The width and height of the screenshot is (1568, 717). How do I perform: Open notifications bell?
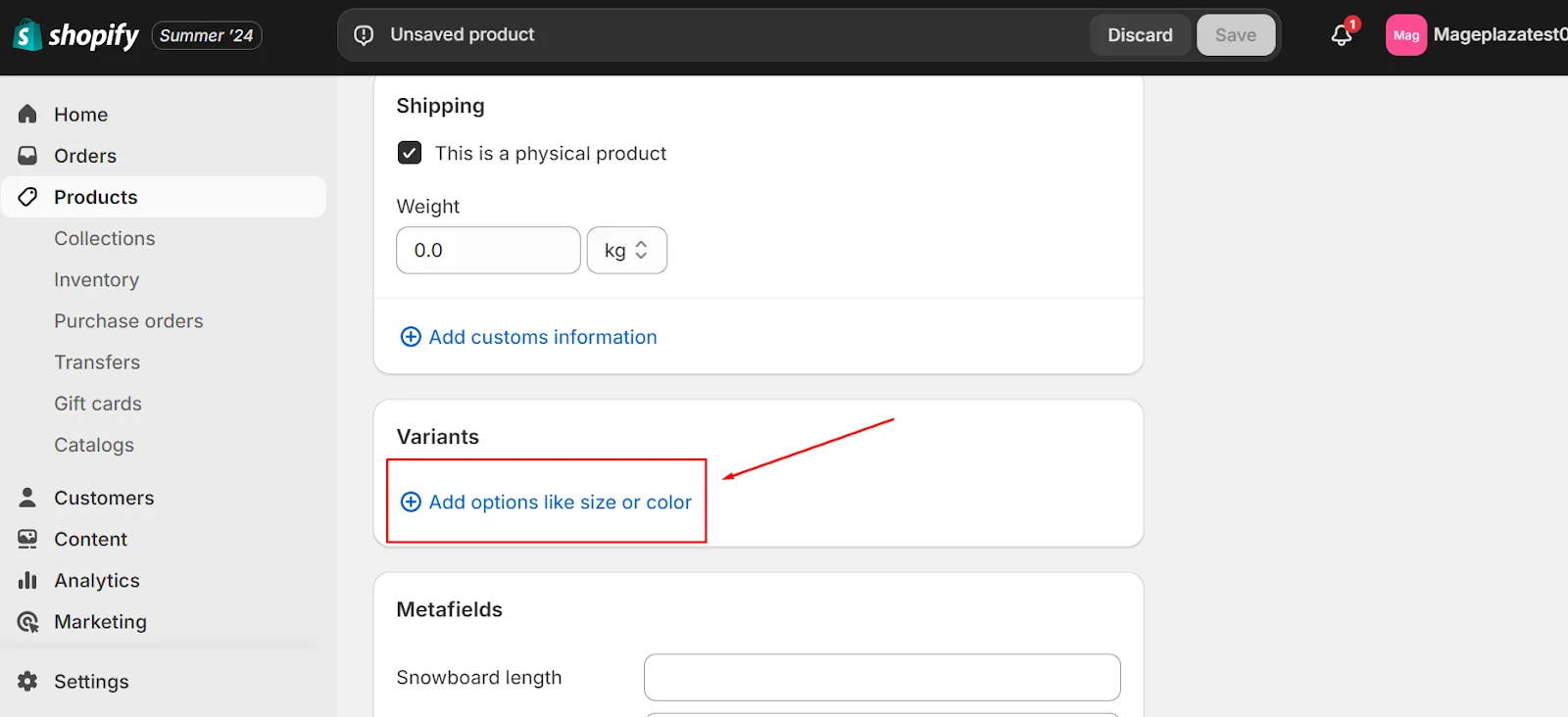click(1342, 35)
